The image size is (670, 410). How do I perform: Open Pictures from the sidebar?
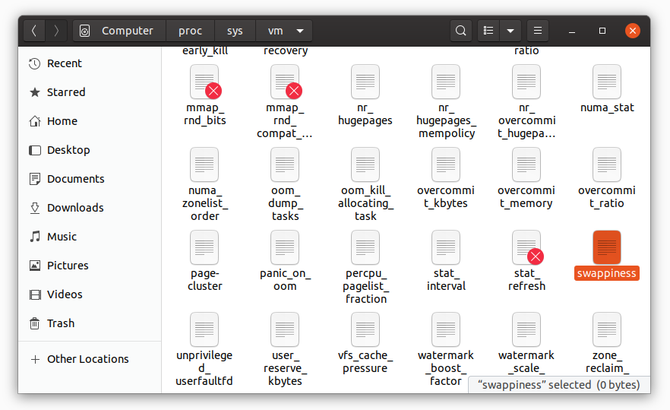(90, 266)
